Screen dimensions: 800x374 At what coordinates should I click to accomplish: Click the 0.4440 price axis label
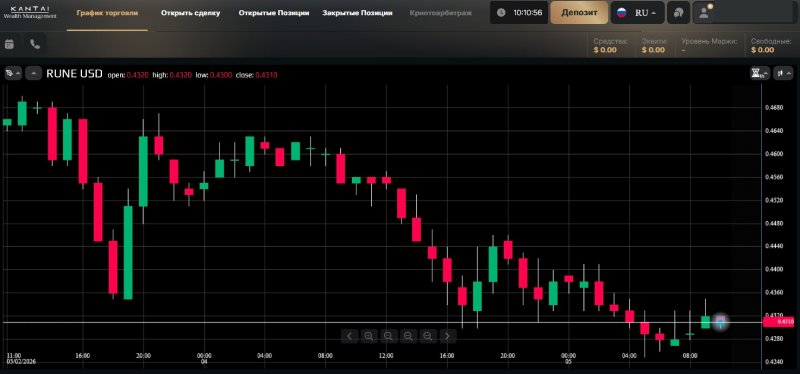[774, 246]
